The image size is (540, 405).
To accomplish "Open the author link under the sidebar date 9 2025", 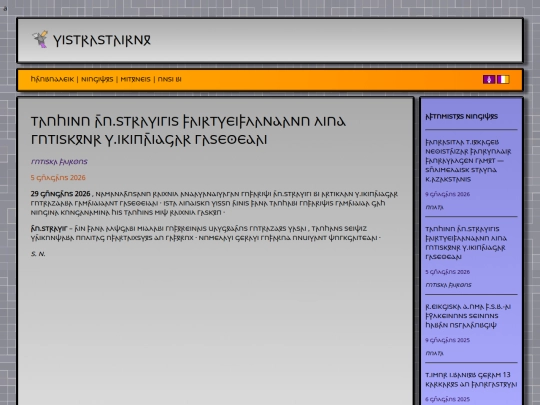I will pyautogui.click(x=434, y=353).
